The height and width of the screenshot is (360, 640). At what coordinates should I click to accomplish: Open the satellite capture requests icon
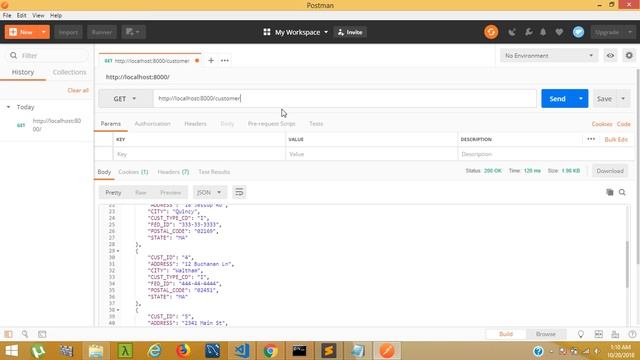(512, 32)
